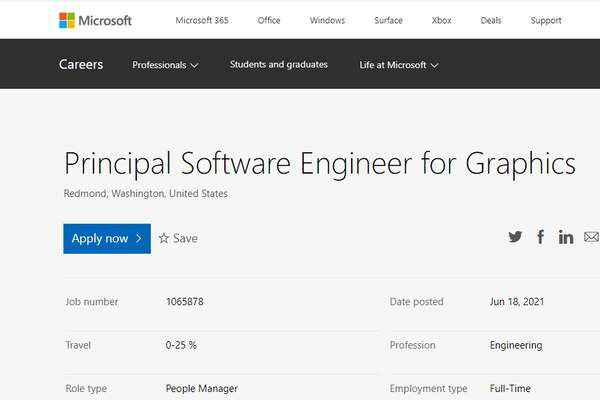
Task: Share job on LinkedIn
Action: [x=566, y=237]
